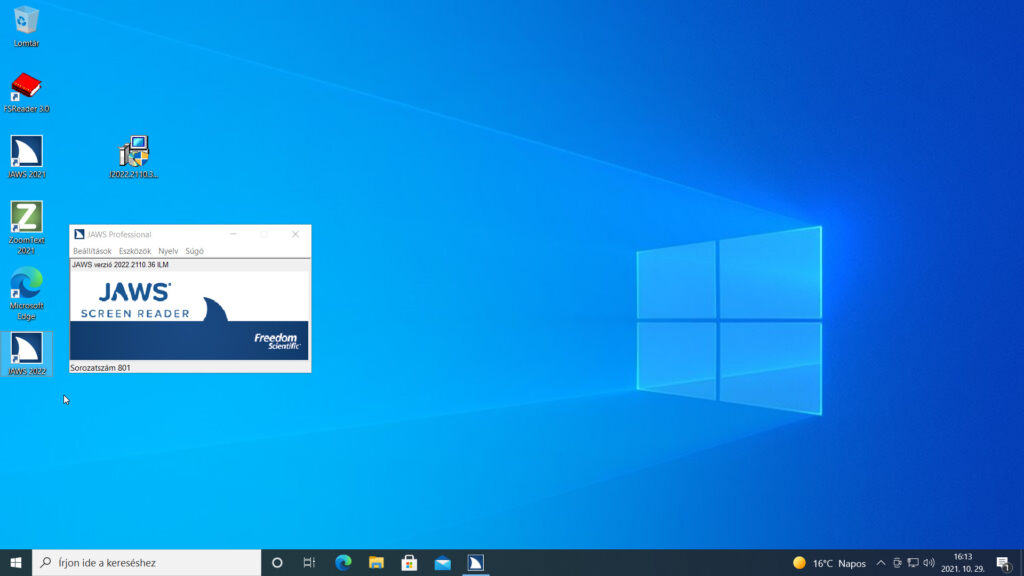Viewport: 1024px width, 576px height.
Task: Click the Sorozatszám 801 status text
Action: (101, 368)
